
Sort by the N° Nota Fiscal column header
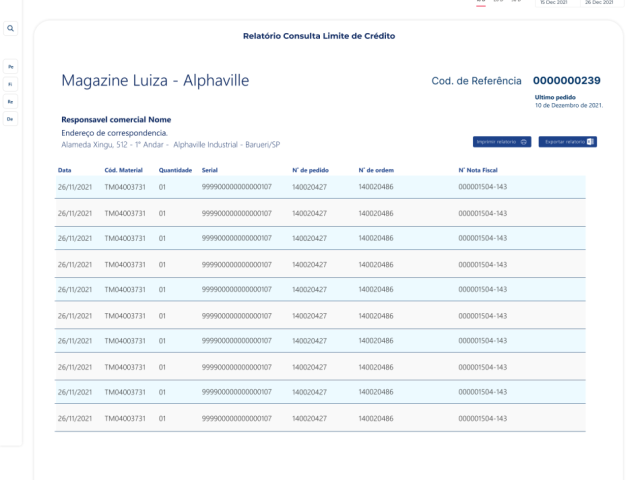(478, 170)
